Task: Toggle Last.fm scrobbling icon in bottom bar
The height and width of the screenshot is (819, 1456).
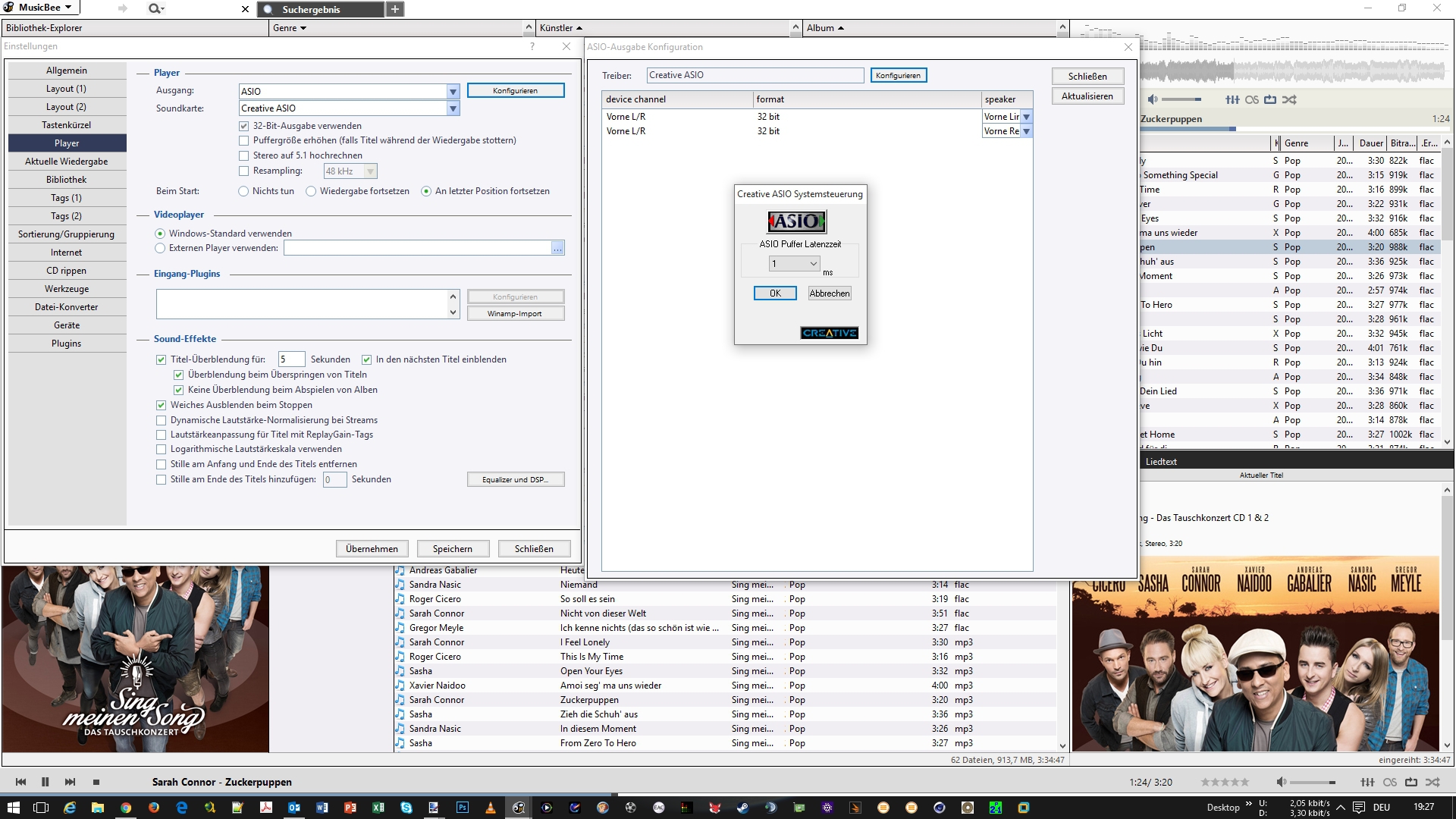Action: 1390,782
